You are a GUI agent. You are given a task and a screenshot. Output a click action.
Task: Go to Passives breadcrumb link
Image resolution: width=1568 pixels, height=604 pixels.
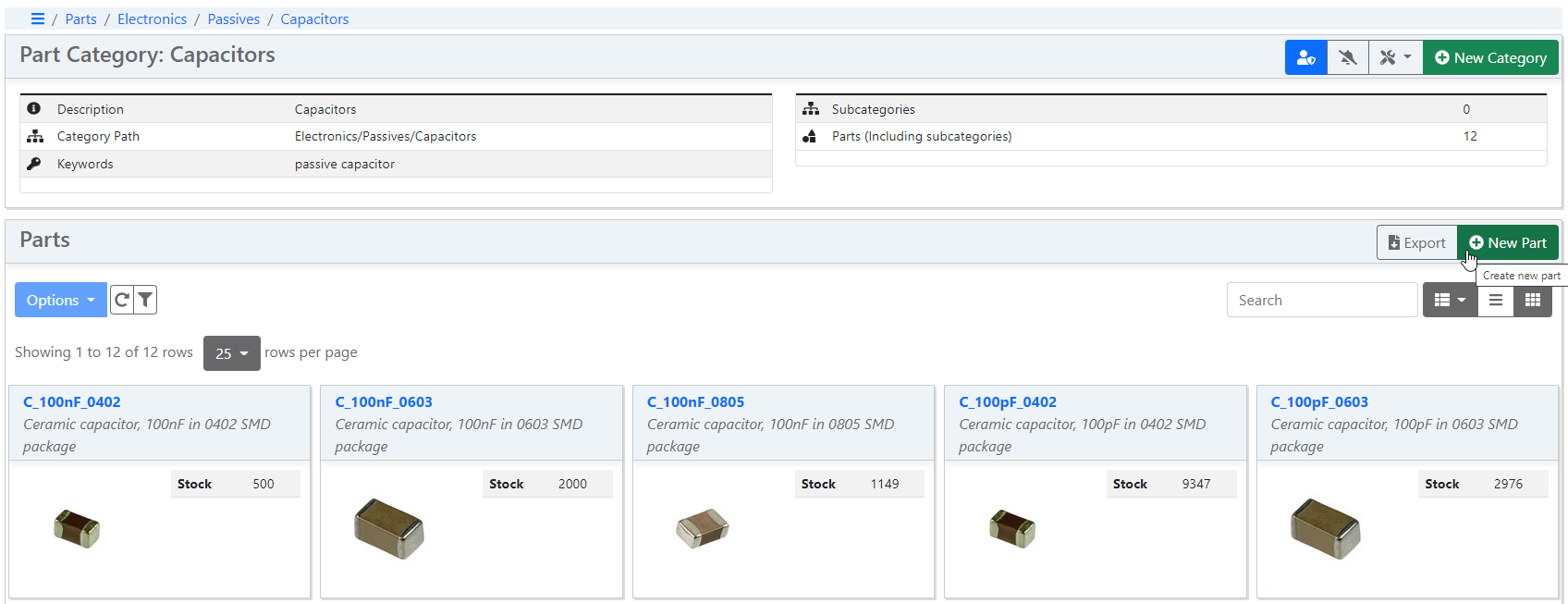[233, 18]
